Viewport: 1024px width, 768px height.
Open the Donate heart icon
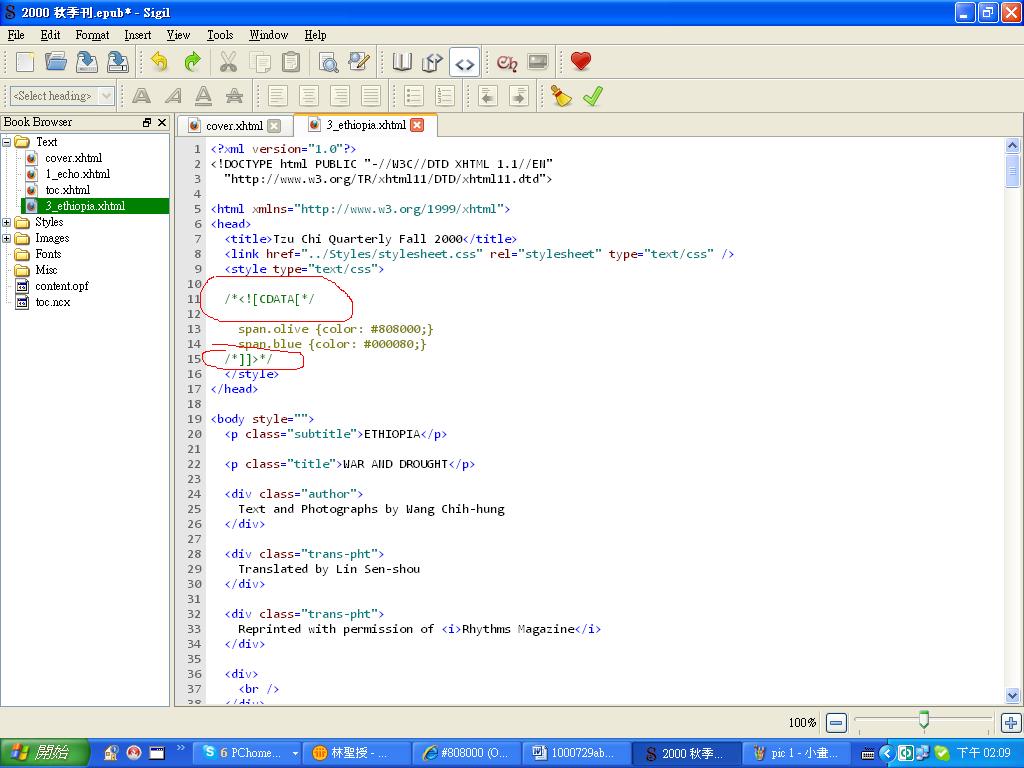(580, 62)
